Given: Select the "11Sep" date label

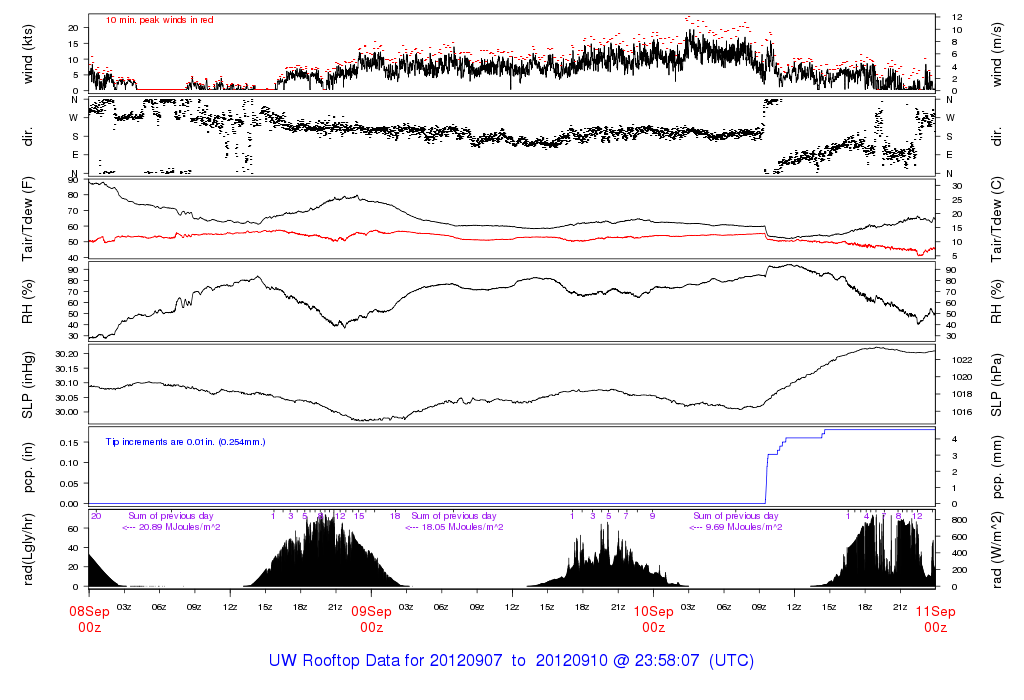Looking at the screenshot, I should pos(935,612).
